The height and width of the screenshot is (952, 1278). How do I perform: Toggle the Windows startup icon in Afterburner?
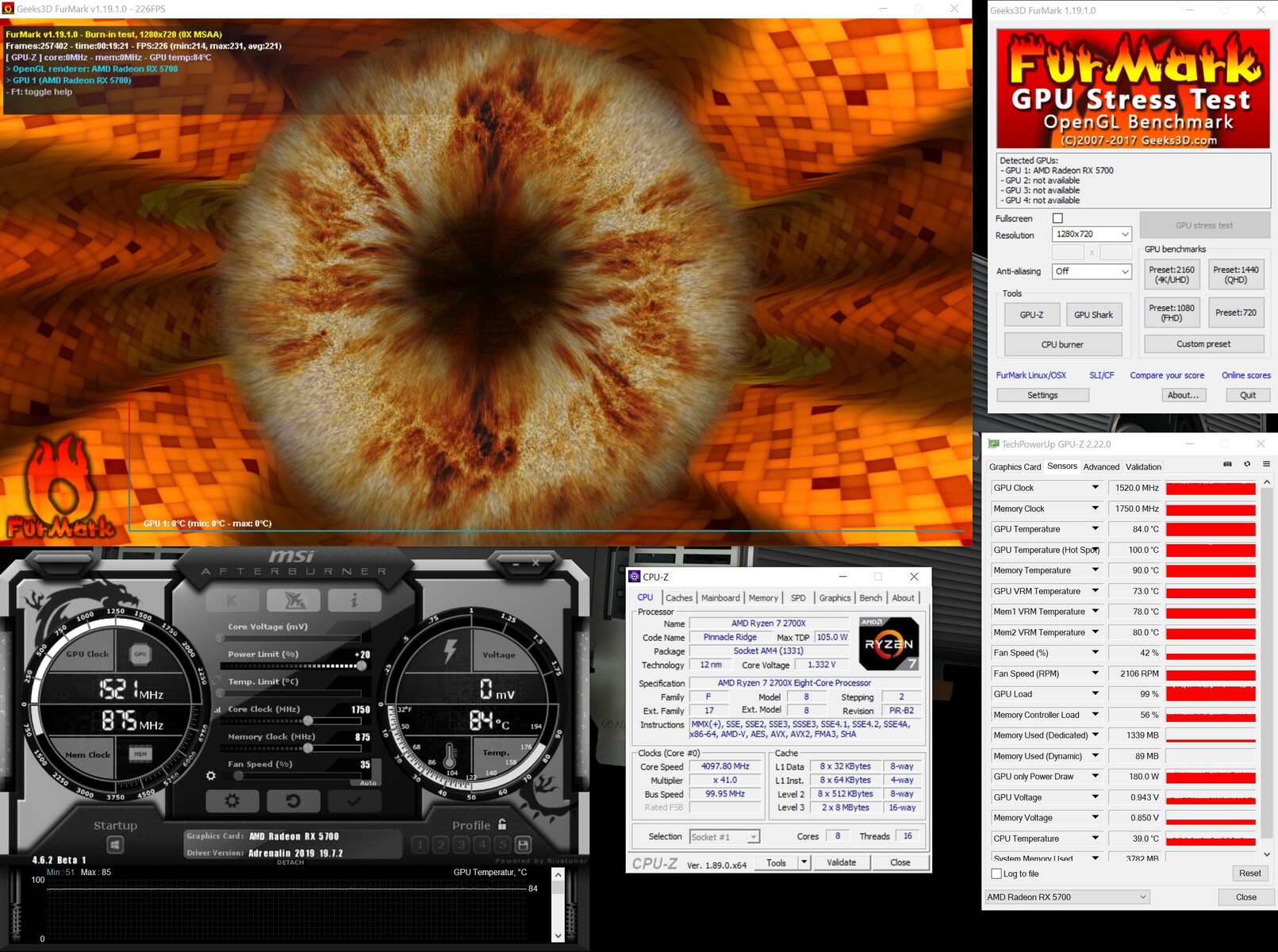[115, 845]
